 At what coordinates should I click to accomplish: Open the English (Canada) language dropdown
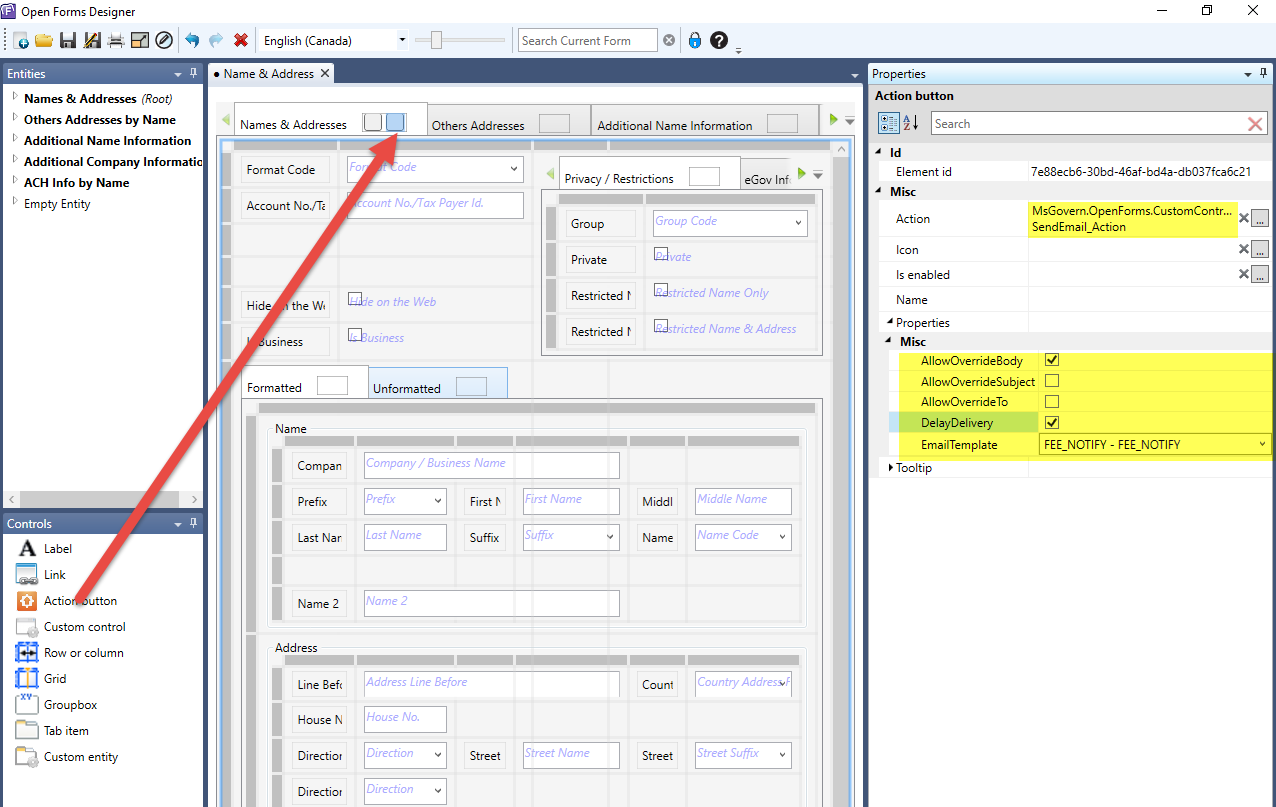(x=402, y=41)
